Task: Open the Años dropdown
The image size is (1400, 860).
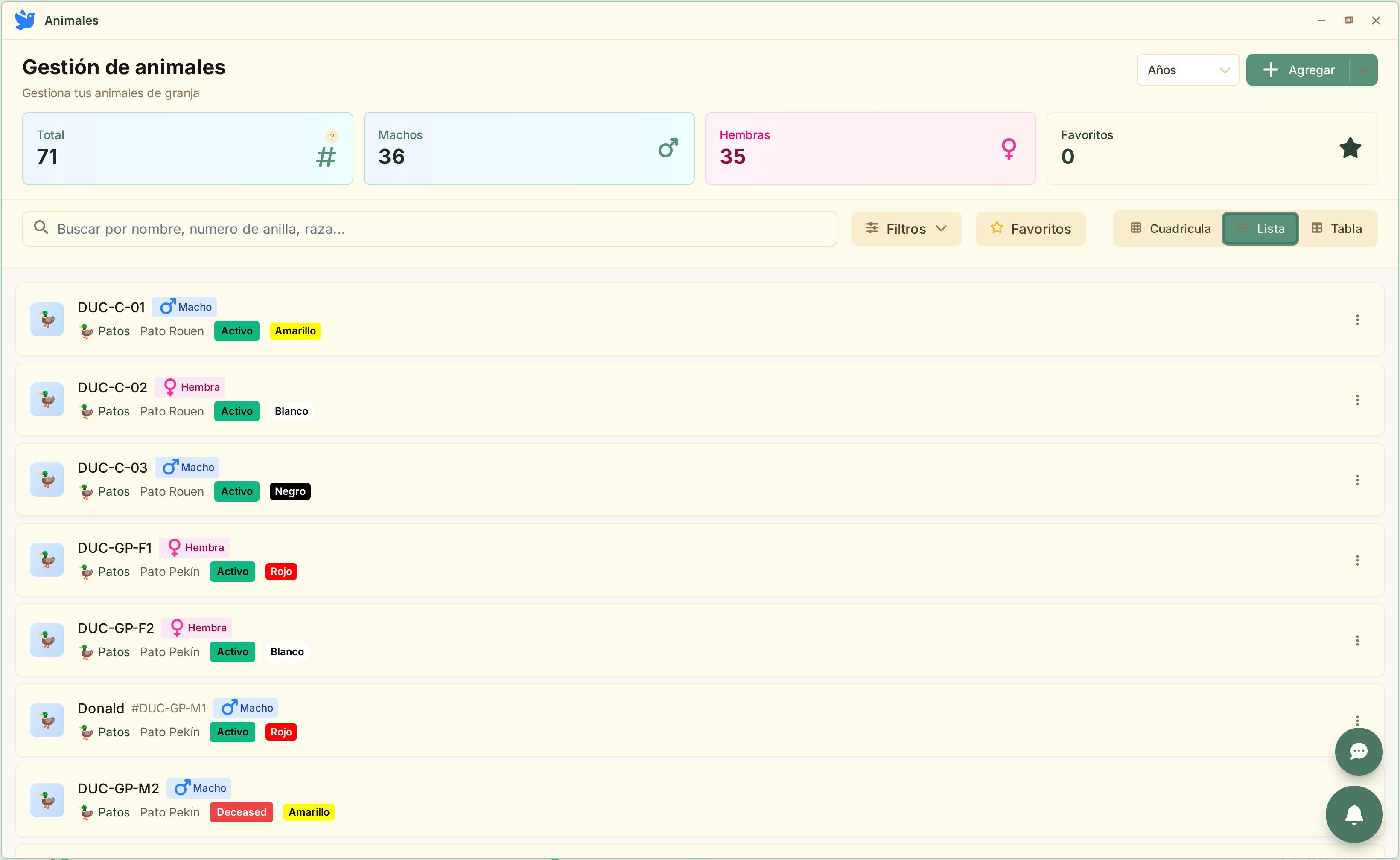Action: tap(1188, 70)
